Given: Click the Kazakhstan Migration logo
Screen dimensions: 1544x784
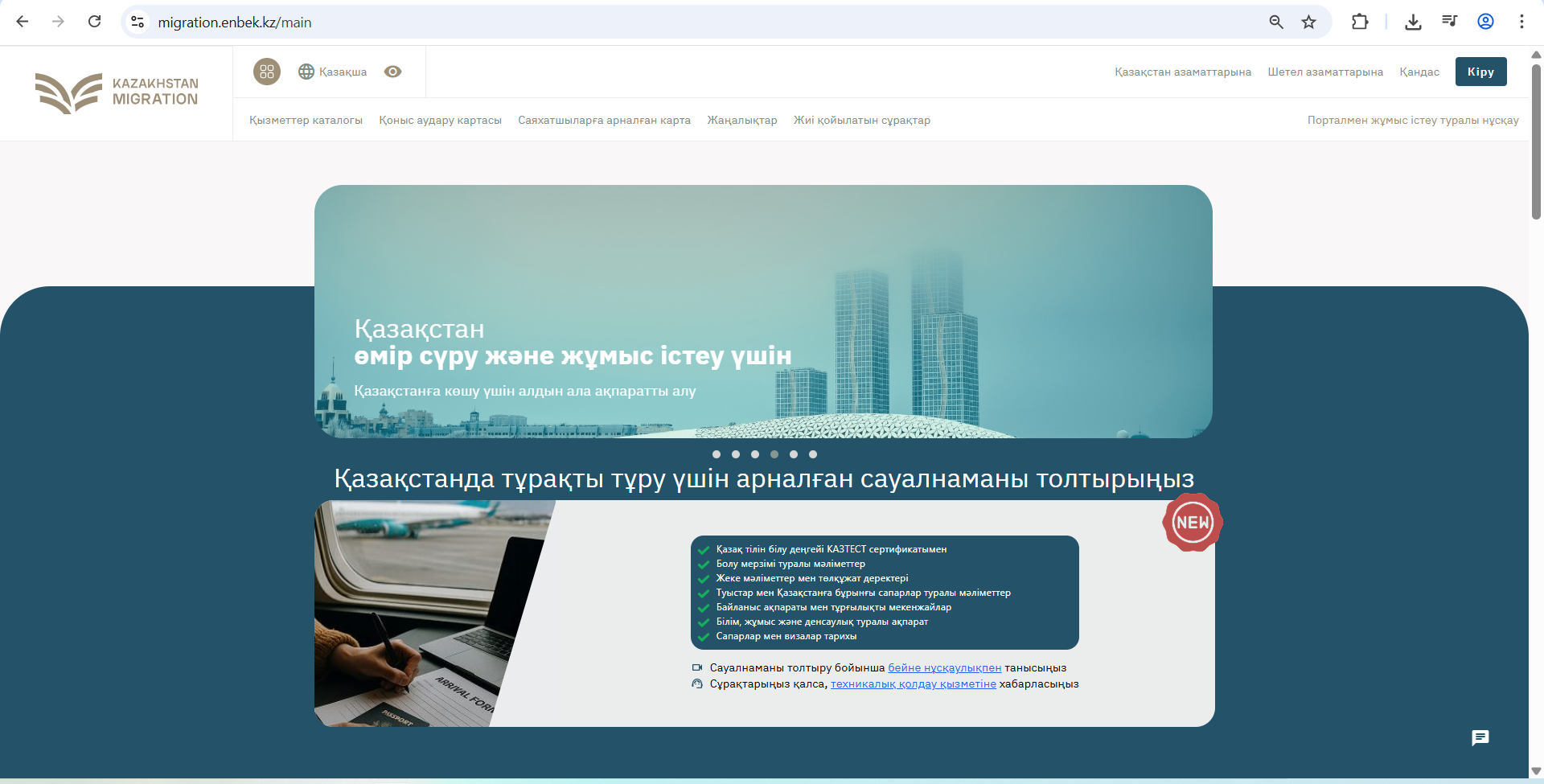Looking at the screenshot, I should click(117, 92).
